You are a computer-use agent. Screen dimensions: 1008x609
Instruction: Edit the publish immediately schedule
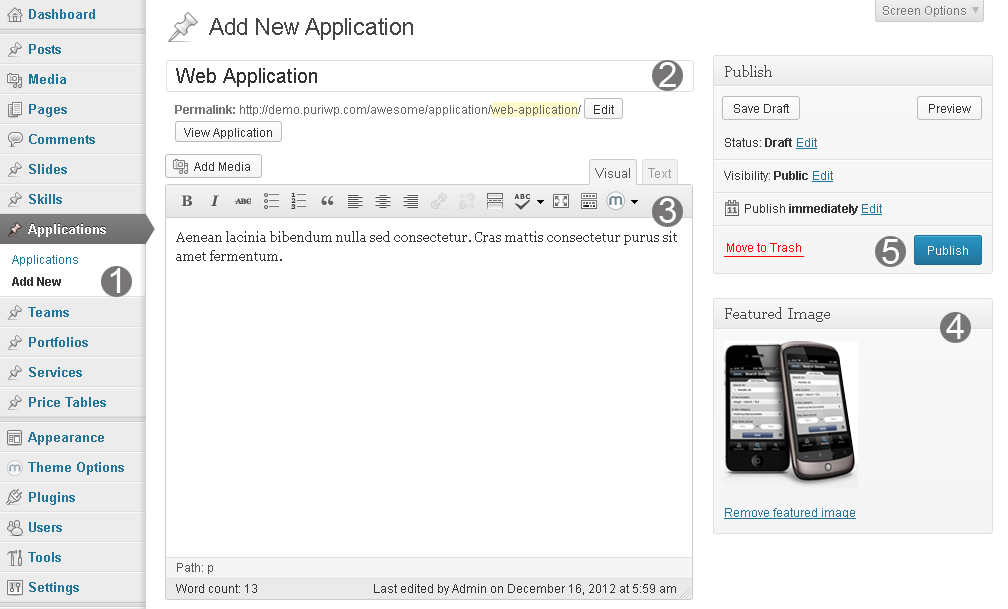[x=871, y=208]
